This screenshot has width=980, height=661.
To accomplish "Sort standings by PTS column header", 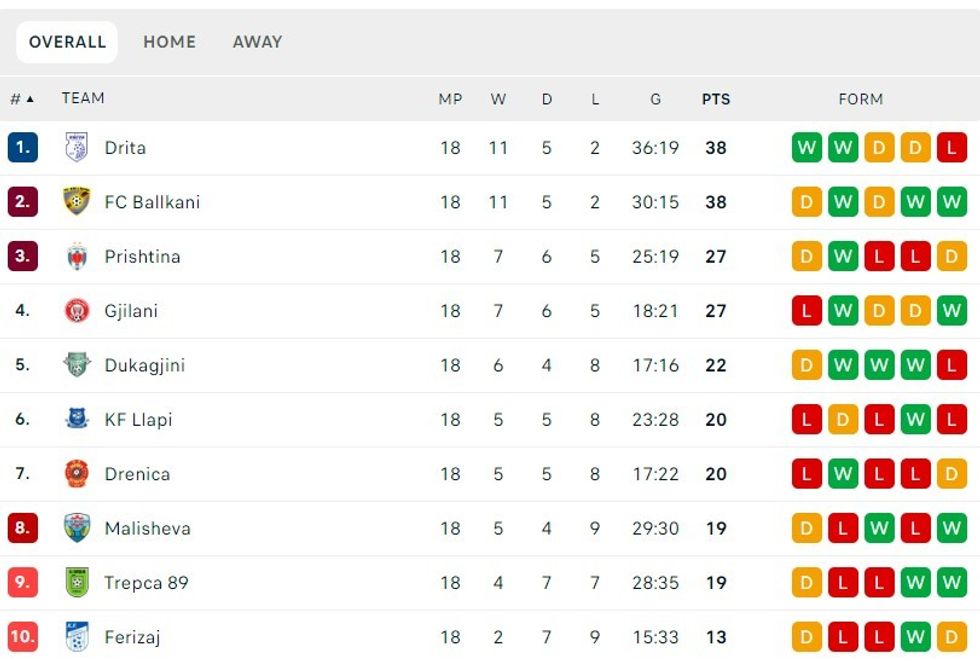I will [716, 99].
